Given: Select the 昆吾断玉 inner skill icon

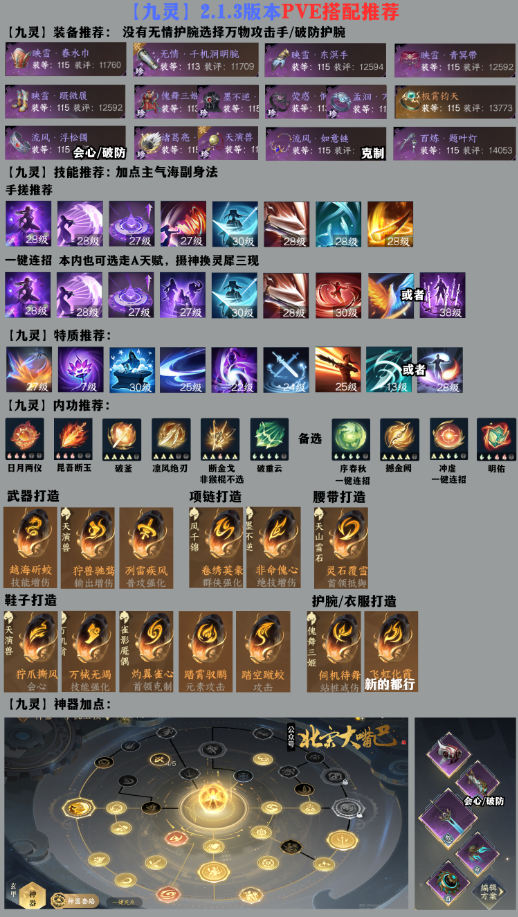Looking at the screenshot, I should 74,439.
